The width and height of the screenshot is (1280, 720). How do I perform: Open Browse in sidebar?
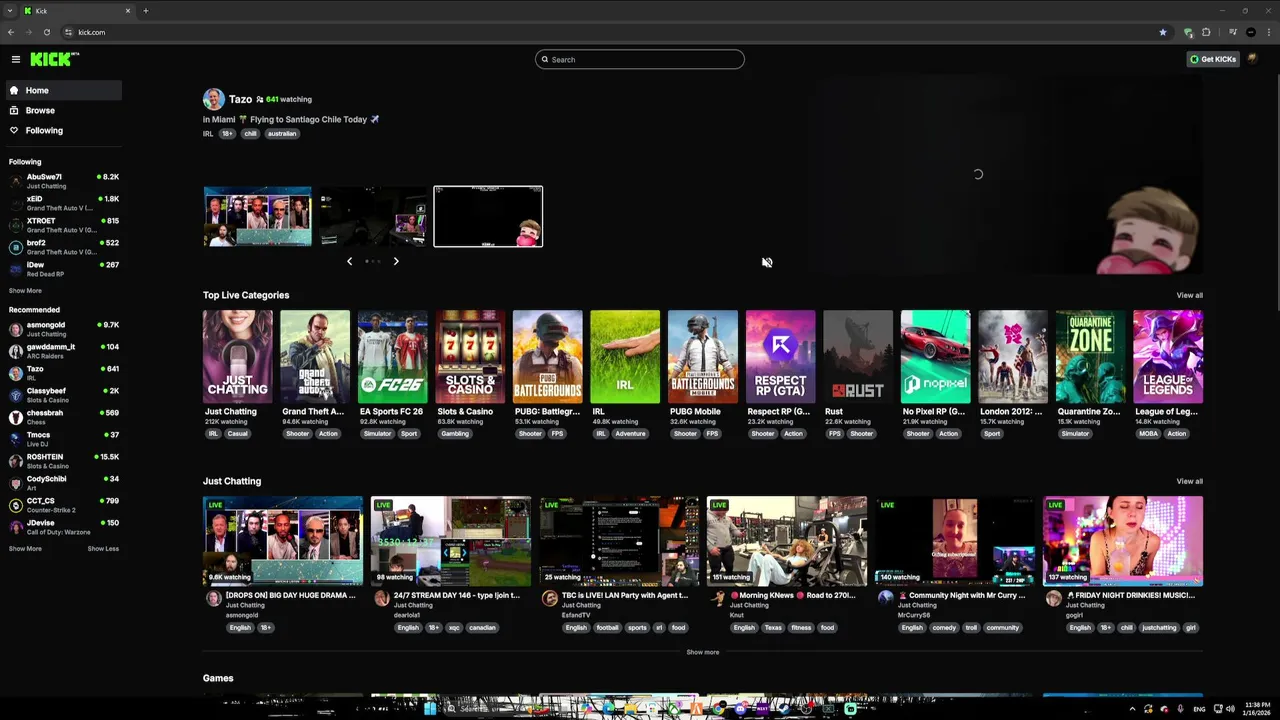pyautogui.click(x=63, y=110)
